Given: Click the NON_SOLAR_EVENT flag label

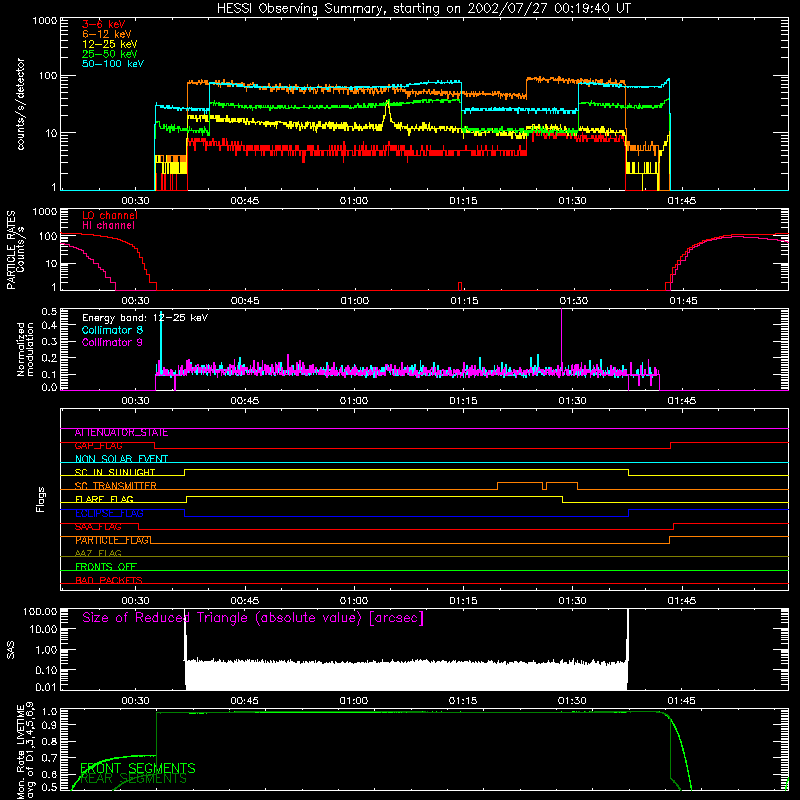Looking at the screenshot, I should point(121,459).
